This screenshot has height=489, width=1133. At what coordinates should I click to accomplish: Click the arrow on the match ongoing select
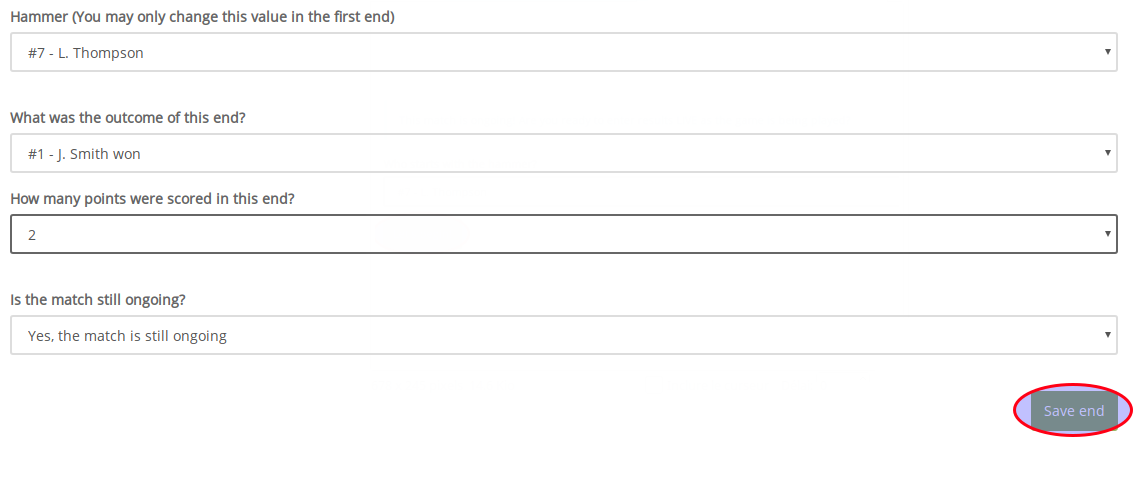(x=1107, y=335)
